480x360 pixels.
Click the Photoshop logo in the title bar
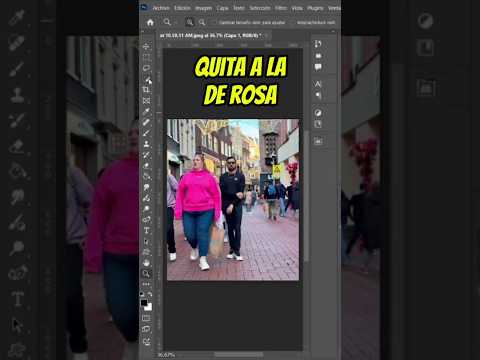pos(144,8)
